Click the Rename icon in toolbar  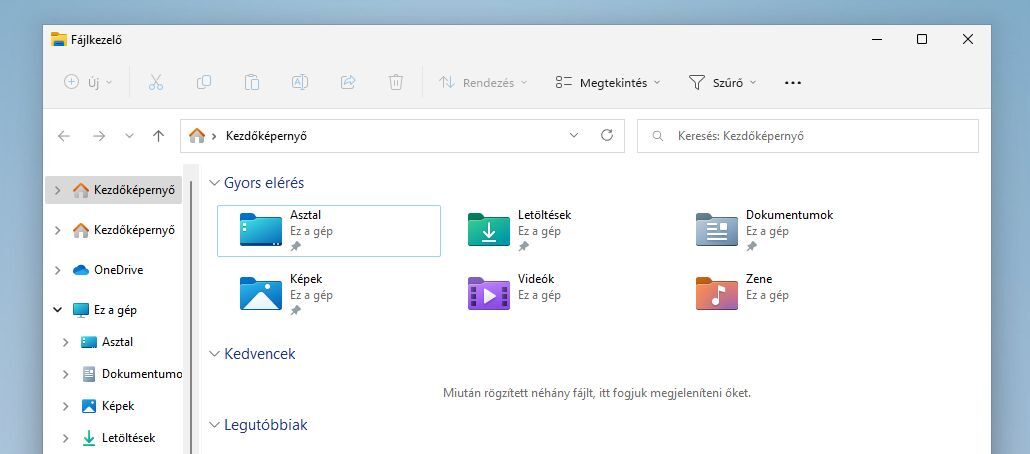[x=300, y=82]
